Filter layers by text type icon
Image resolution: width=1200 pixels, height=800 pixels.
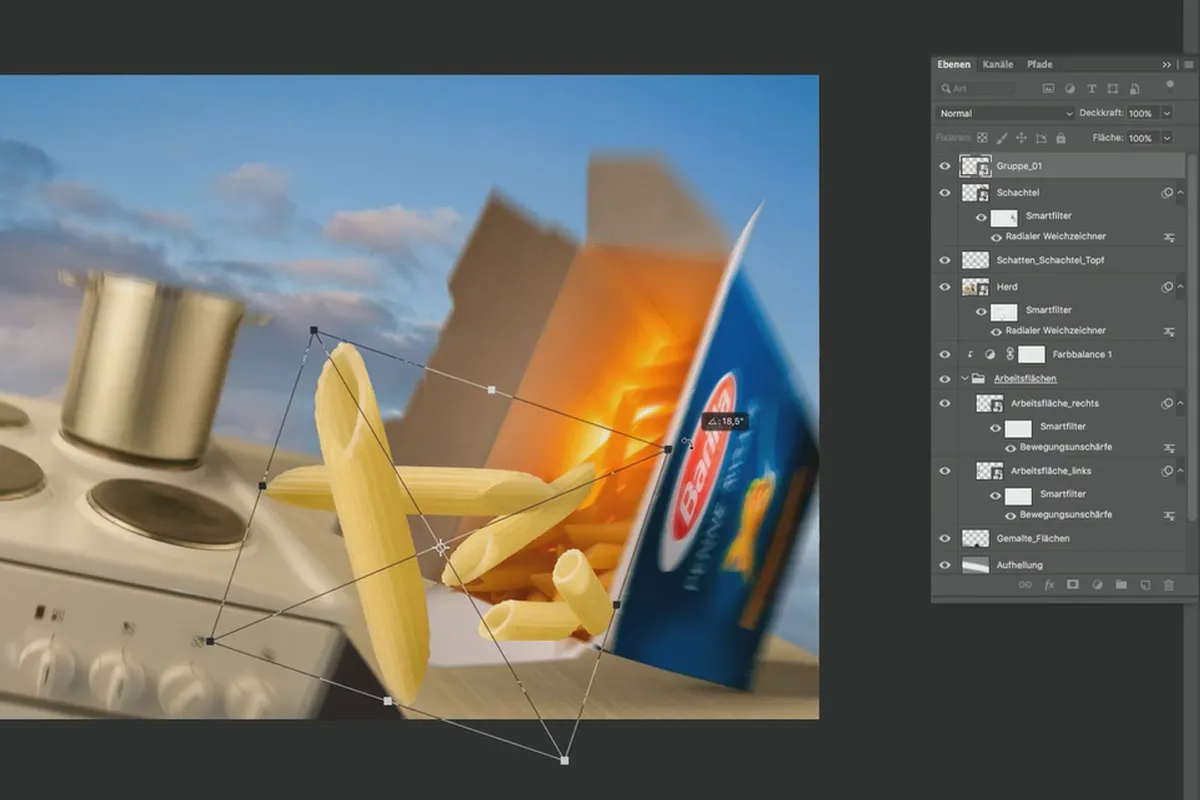[x=1091, y=88]
